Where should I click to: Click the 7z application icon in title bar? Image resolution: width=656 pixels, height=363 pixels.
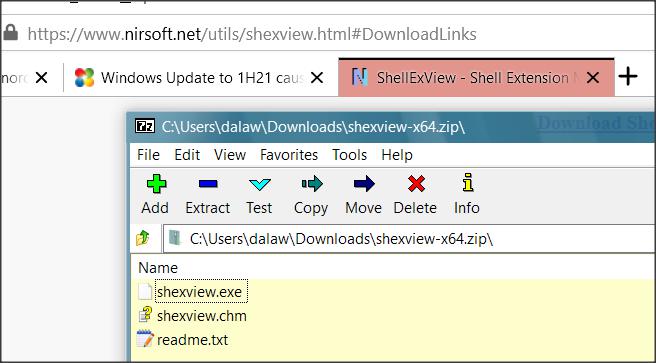[x=145, y=126]
